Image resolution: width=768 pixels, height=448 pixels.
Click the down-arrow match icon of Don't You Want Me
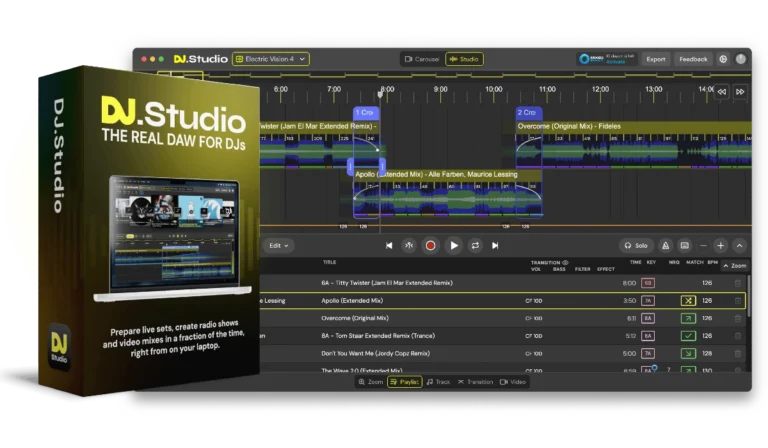point(688,354)
